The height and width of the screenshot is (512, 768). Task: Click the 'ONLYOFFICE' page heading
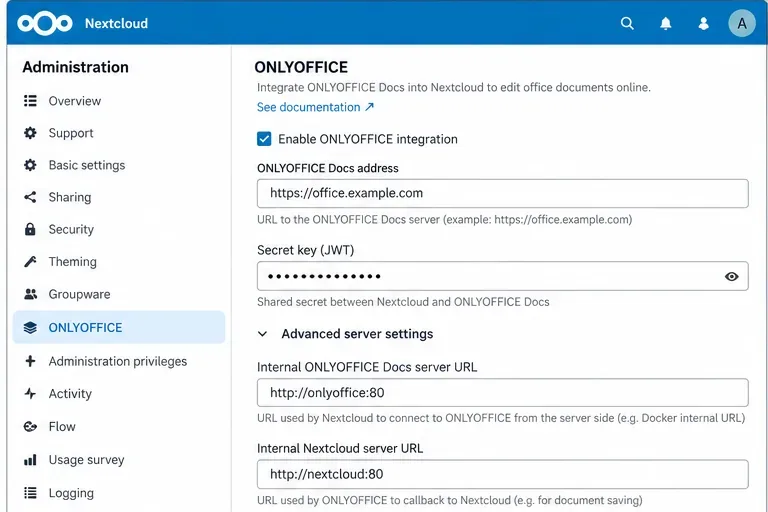pos(301,67)
